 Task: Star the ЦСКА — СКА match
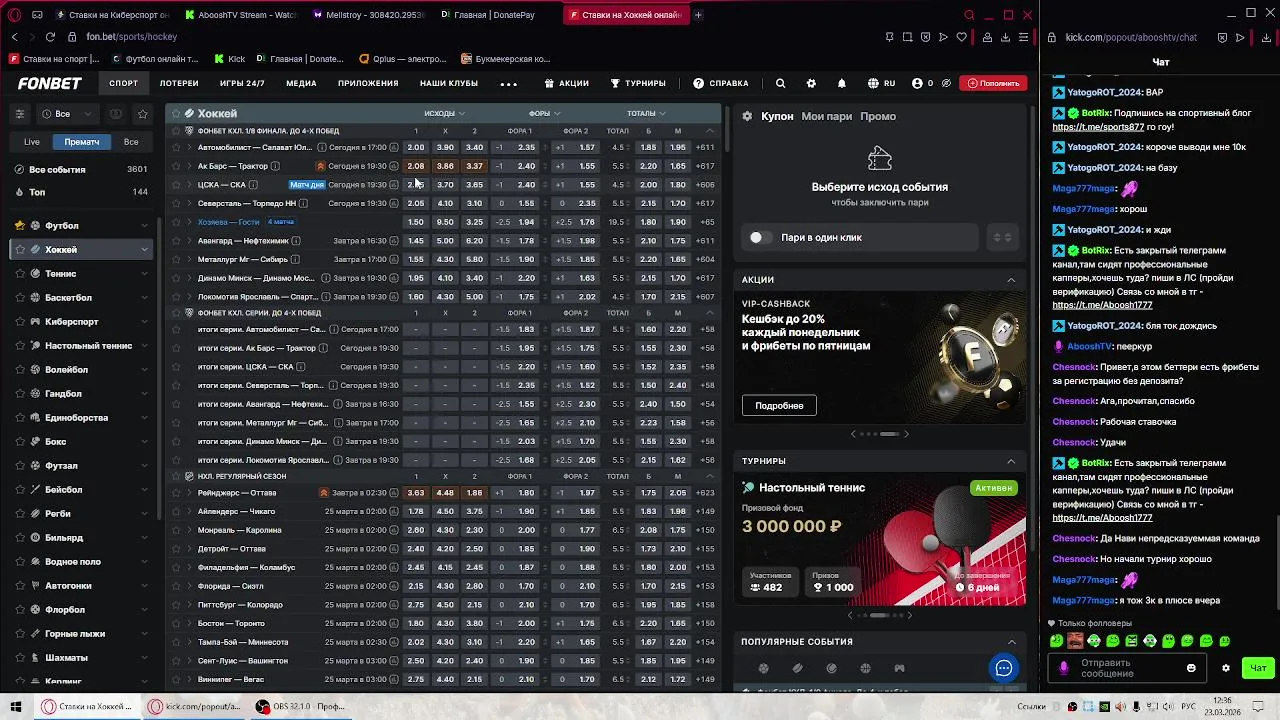tap(176, 185)
